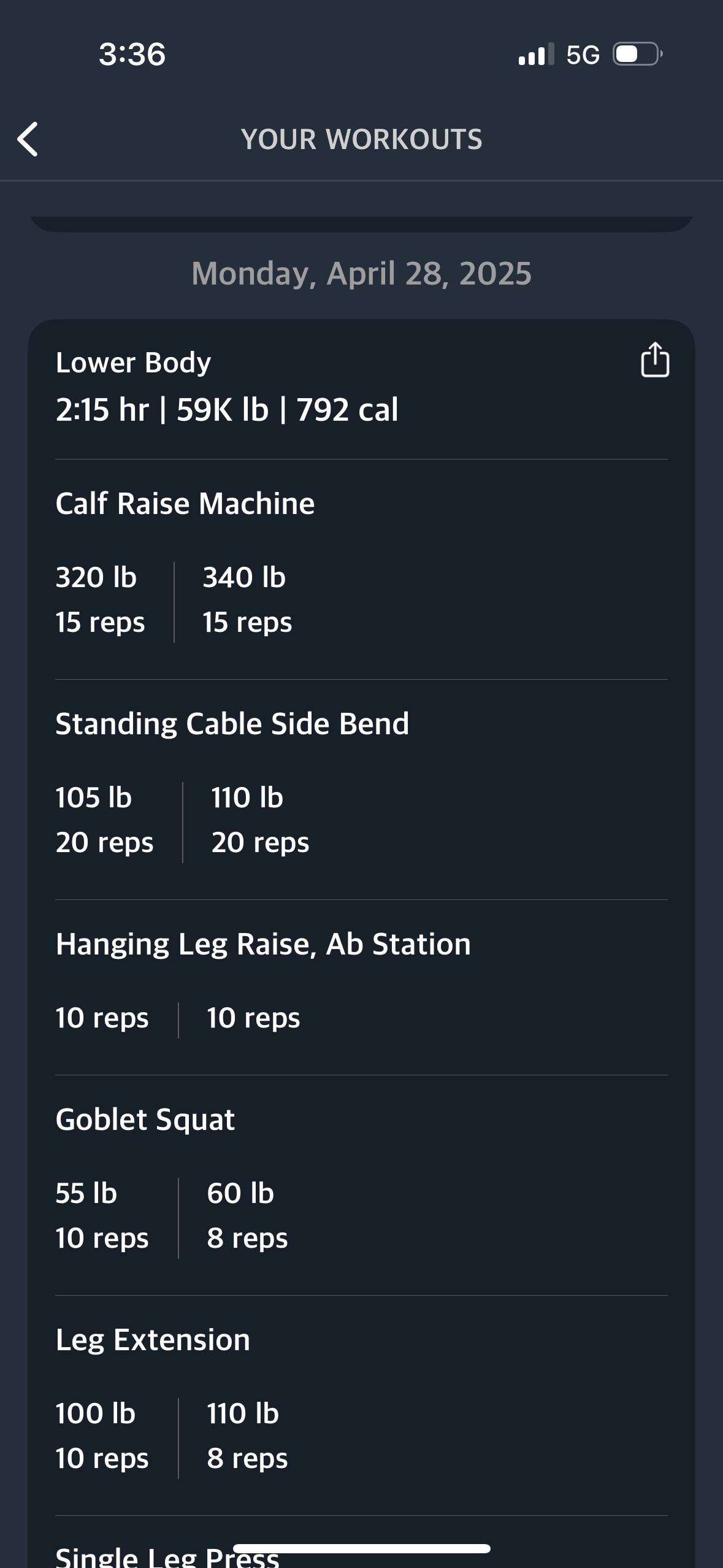The width and height of the screenshot is (723, 1568).
Task: Tap the cellular signal strength icon
Action: [x=535, y=55]
